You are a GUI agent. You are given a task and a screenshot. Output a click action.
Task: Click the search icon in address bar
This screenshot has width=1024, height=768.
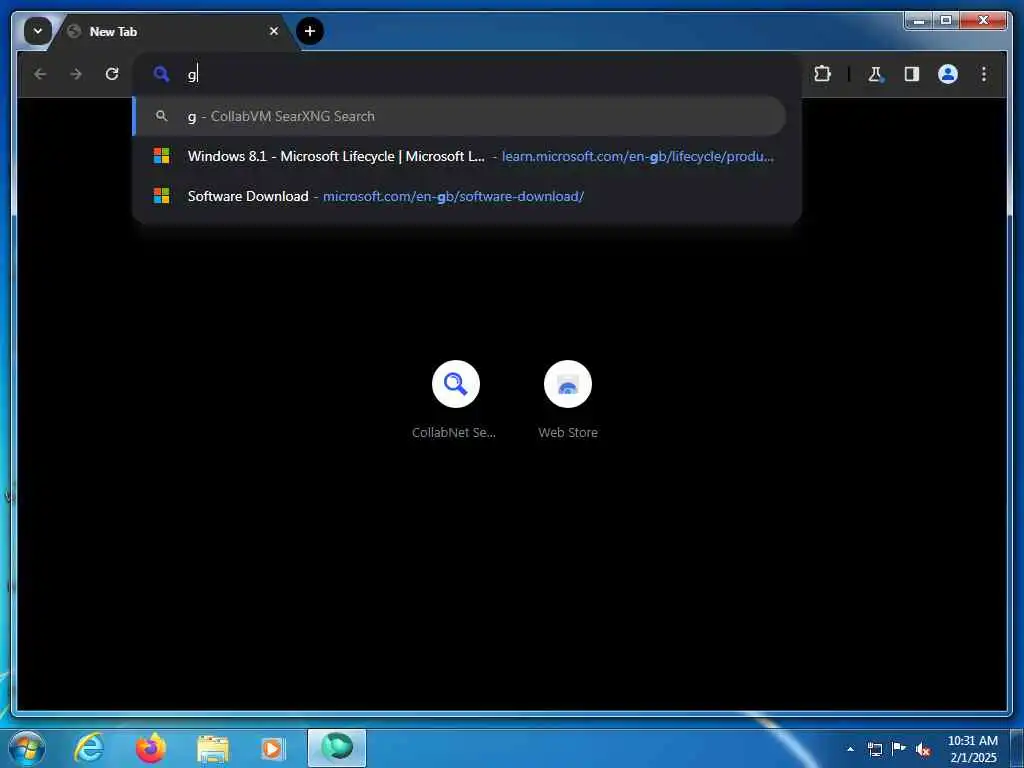161,74
